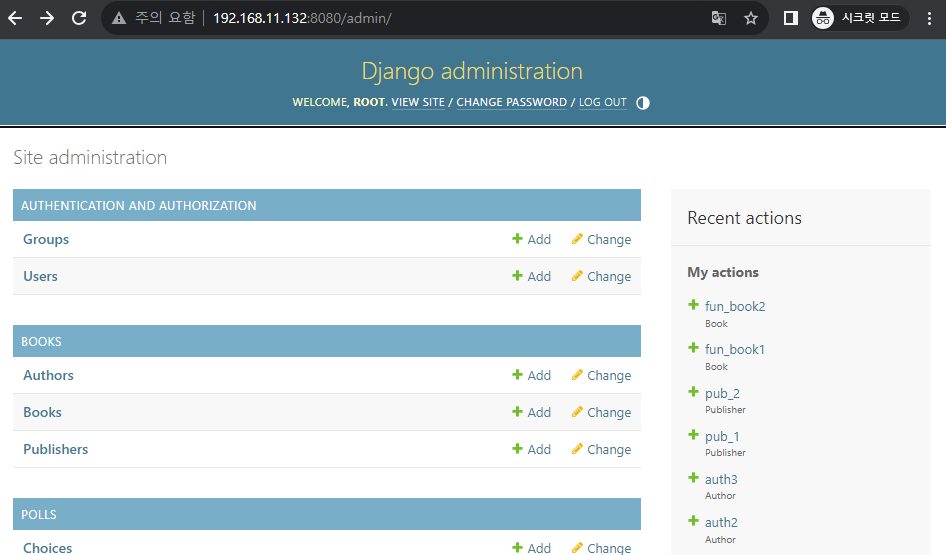
Task: Add a new Book
Action: (532, 412)
